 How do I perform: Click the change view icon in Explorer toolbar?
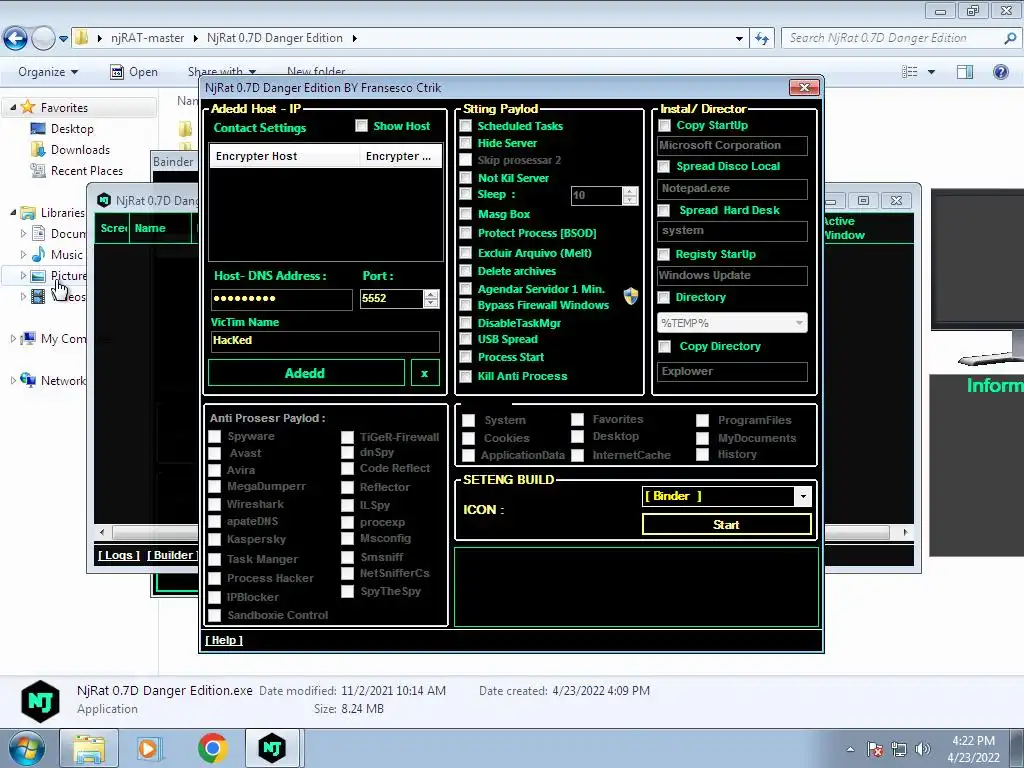[910, 72]
